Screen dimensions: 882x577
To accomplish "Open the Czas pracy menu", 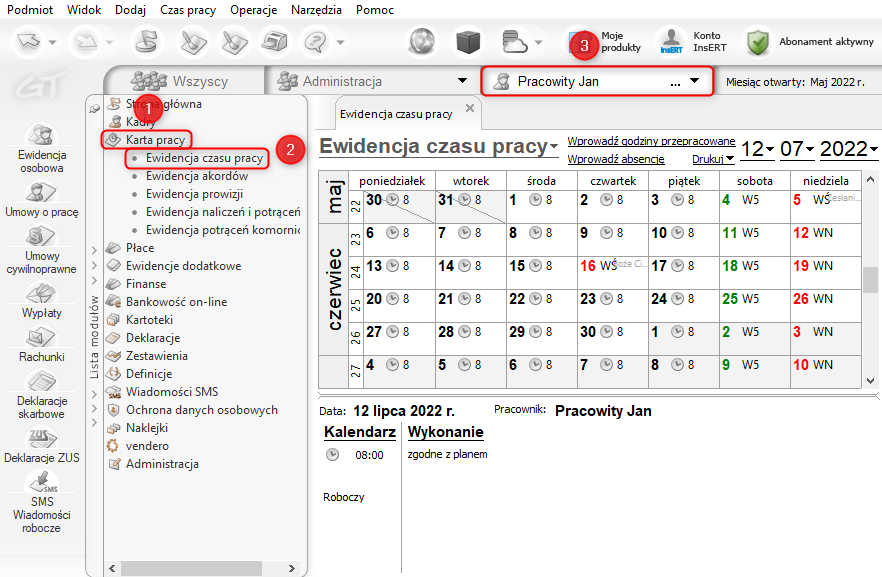I will tap(188, 10).
